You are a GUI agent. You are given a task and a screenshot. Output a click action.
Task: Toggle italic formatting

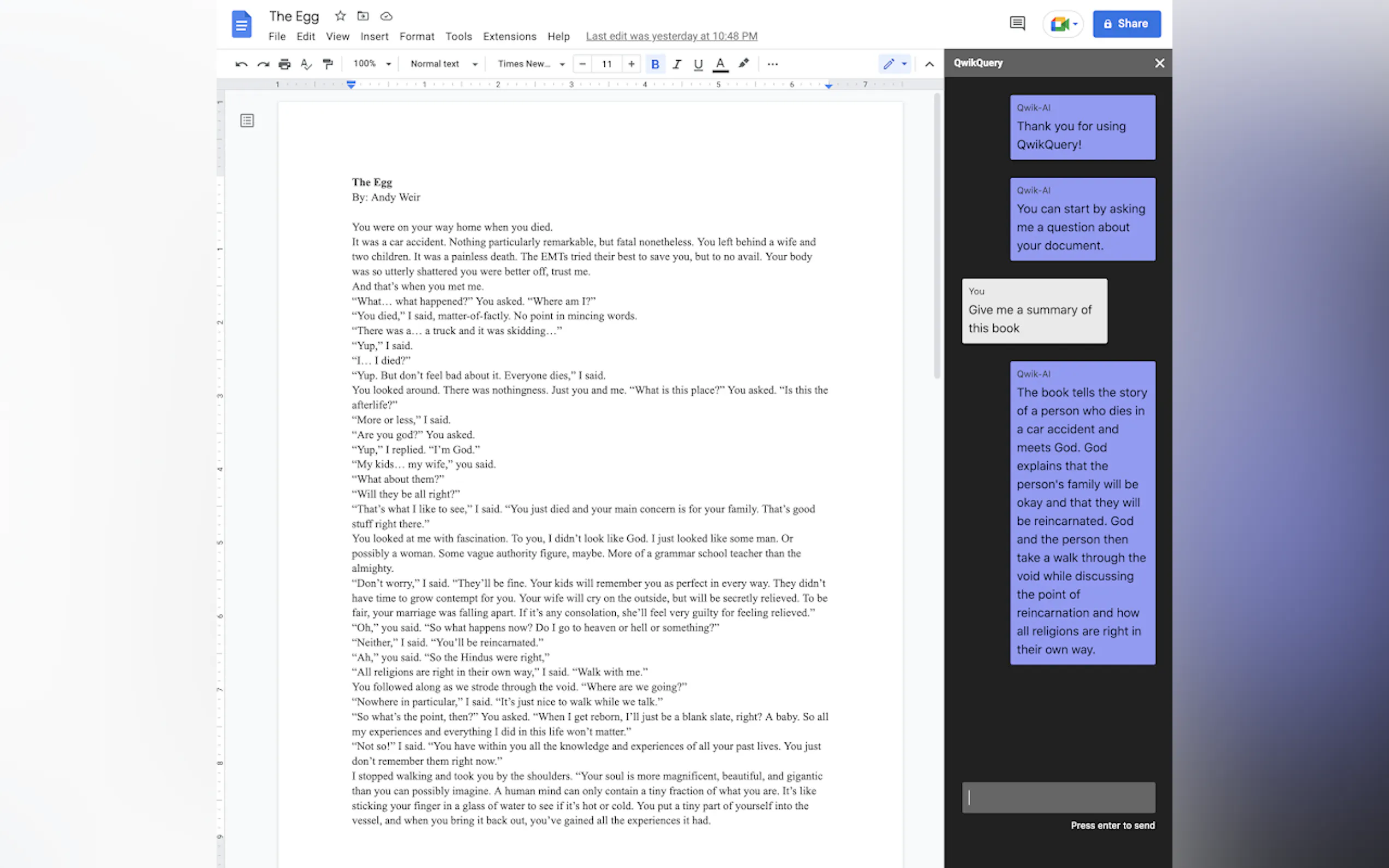[x=676, y=64]
